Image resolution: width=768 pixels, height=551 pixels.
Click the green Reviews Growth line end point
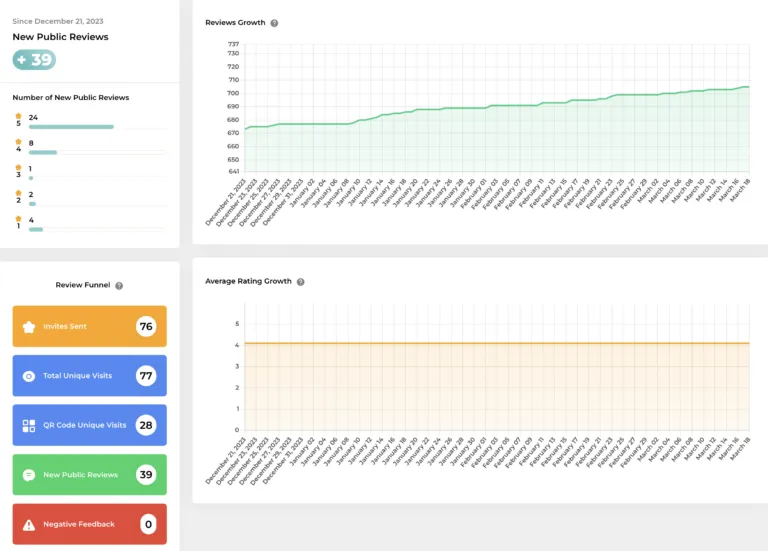coord(748,87)
